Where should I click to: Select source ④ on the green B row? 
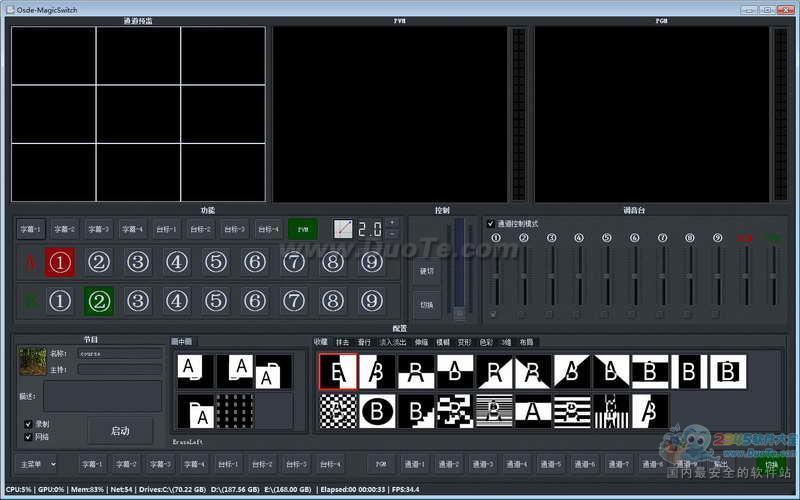click(177, 301)
